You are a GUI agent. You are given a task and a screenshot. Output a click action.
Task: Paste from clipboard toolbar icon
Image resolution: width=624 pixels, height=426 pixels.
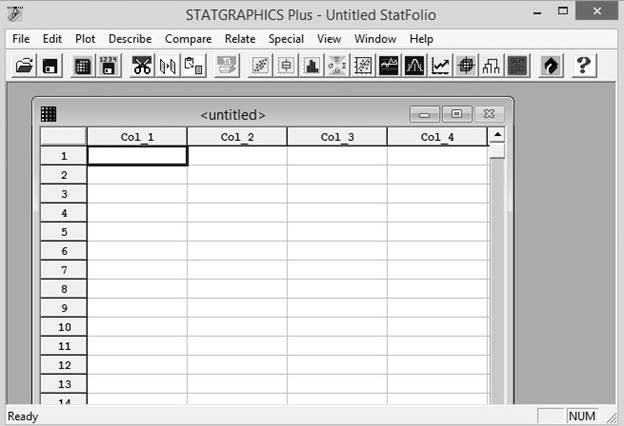193,65
